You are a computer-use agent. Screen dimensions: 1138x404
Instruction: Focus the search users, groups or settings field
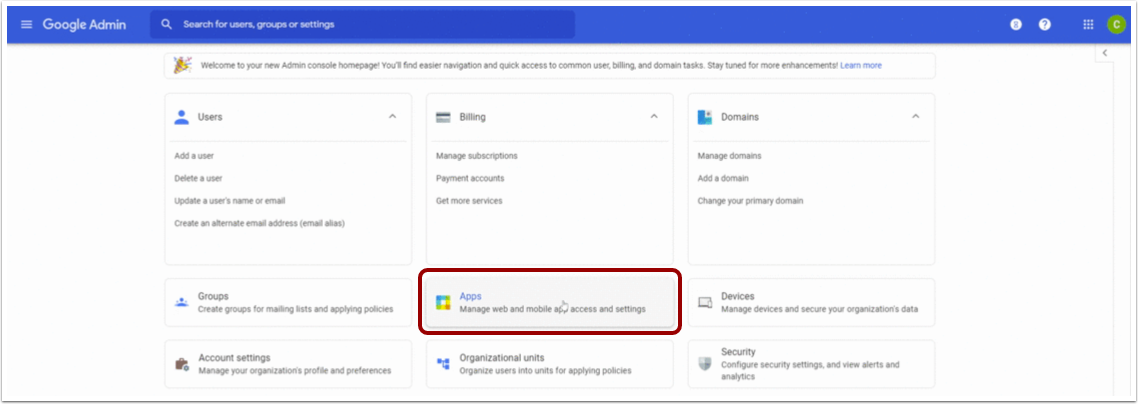(362, 25)
